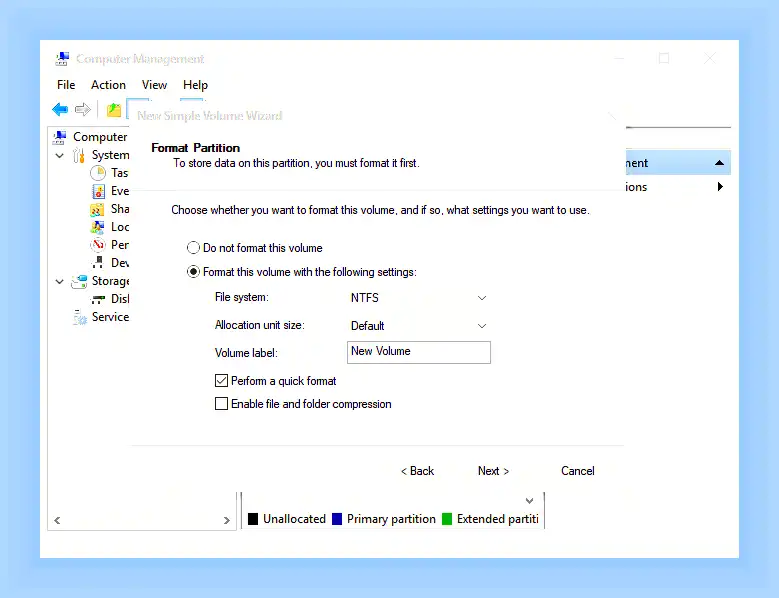Click the Services and Applications gear icon
Viewport: 779px width, 598px height.
(x=79, y=317)
